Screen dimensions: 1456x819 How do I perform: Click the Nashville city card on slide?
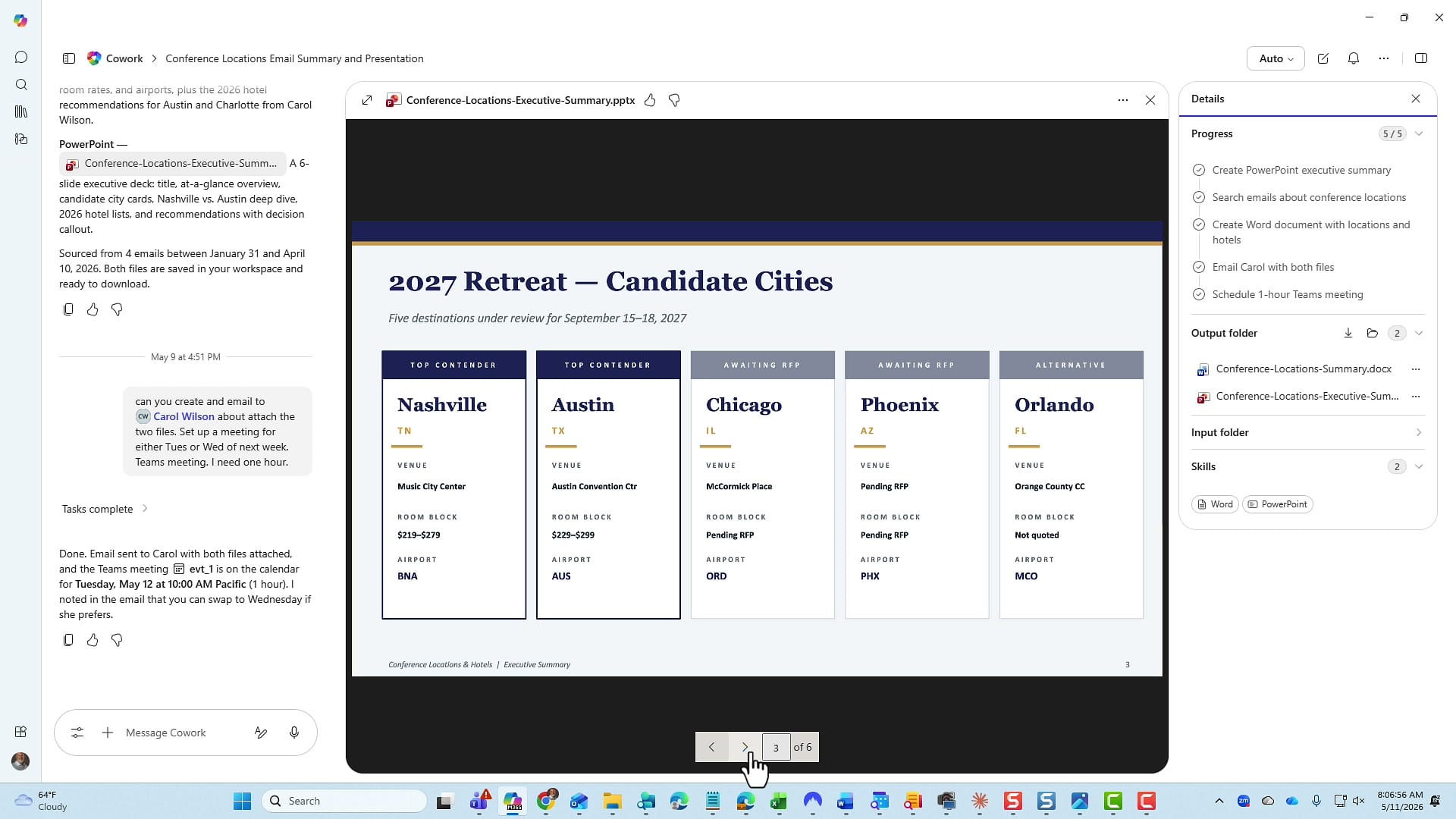(x=453, y=485)
